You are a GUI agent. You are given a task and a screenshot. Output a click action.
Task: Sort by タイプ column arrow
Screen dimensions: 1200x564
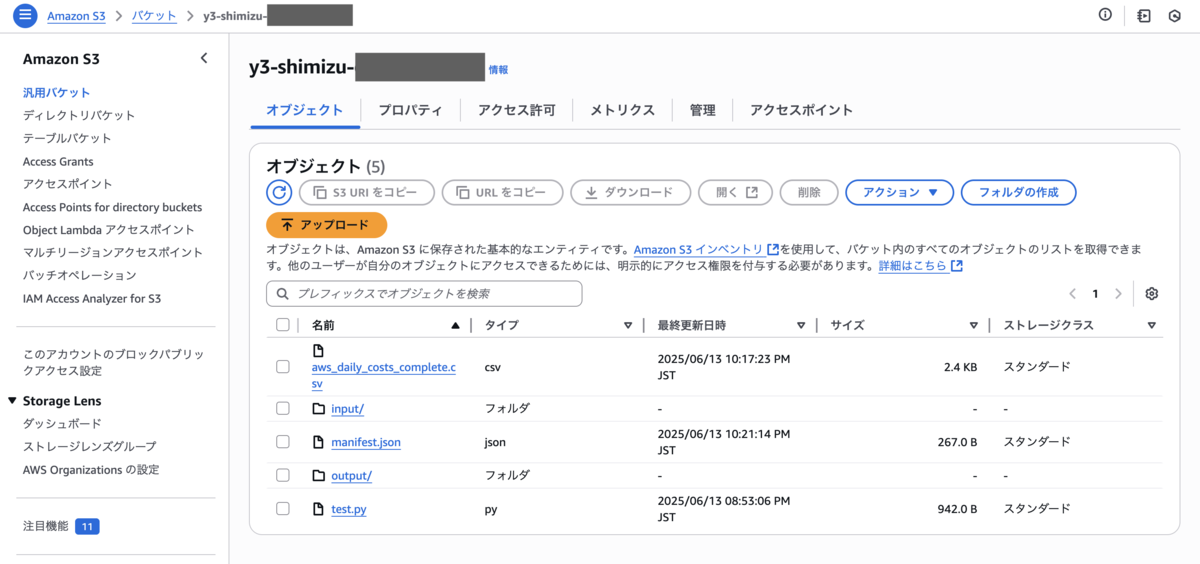tap(628, 326)
